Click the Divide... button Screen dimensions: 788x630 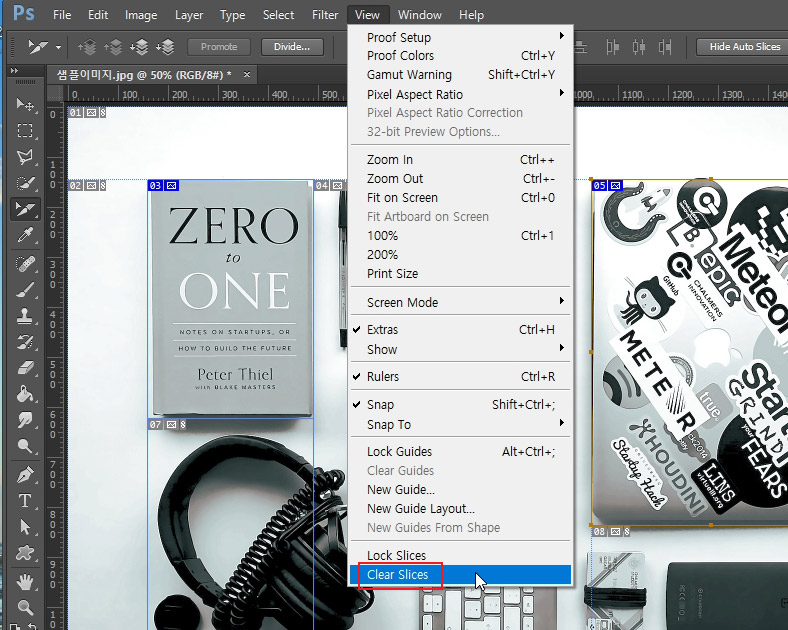(291, 47)
